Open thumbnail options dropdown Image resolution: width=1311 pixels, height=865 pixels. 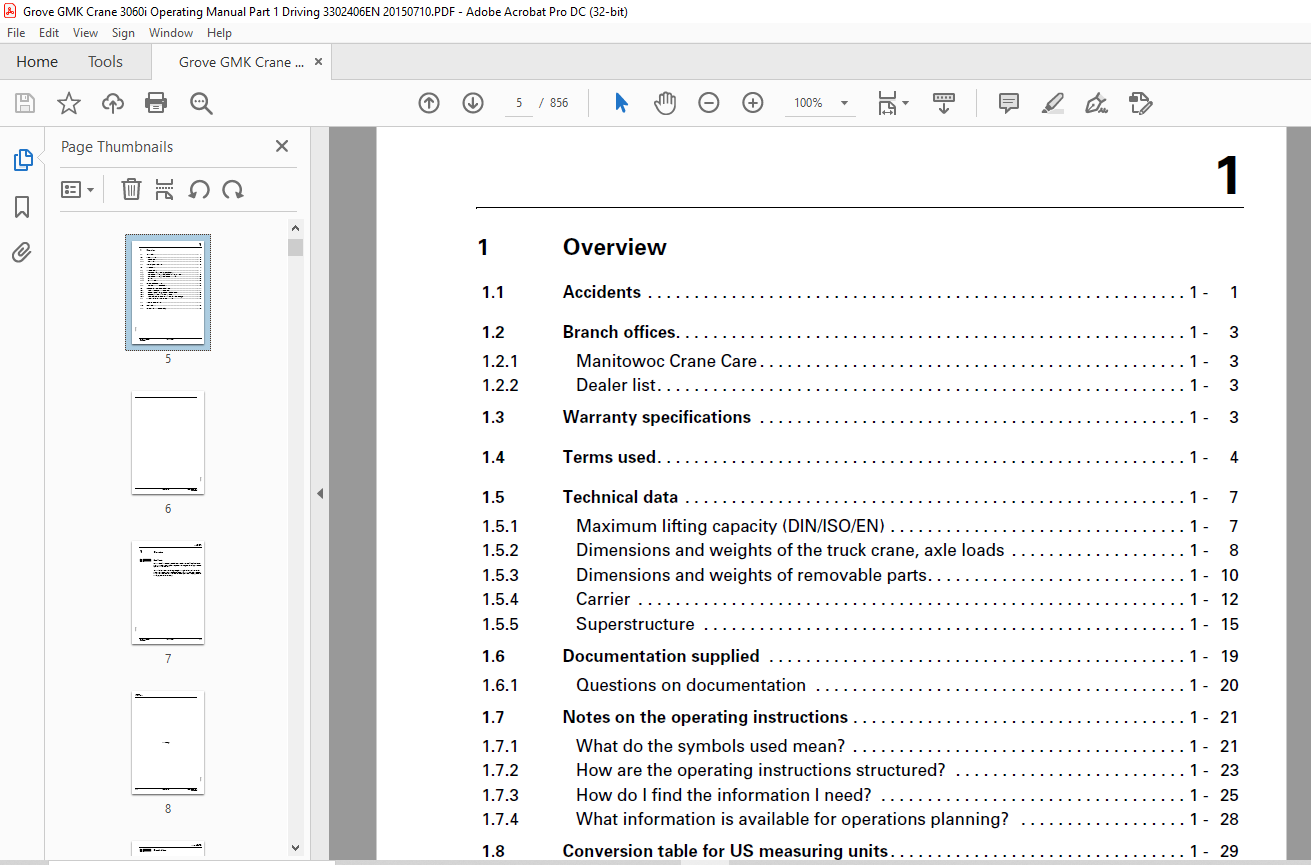[78, 189]
